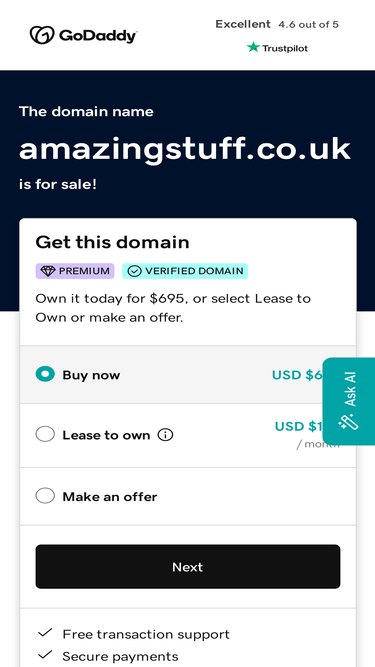
Task: Select the Lease to own radio button
Action: [45, 435]
